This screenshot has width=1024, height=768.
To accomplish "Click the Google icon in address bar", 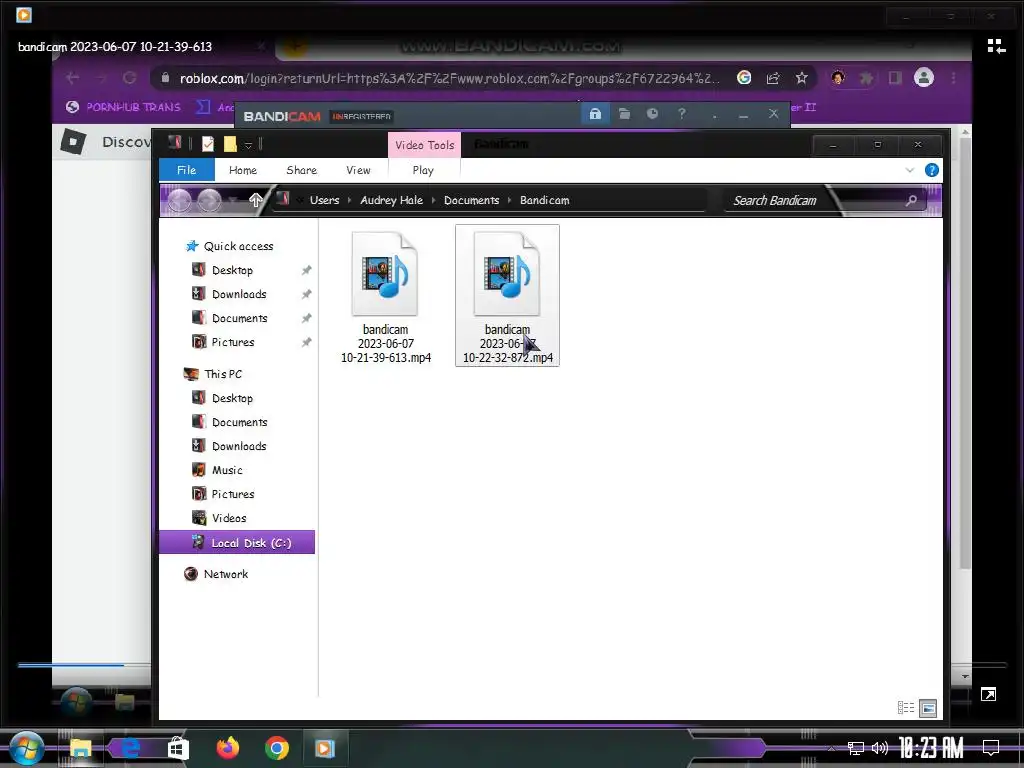I will pos(744,78).
